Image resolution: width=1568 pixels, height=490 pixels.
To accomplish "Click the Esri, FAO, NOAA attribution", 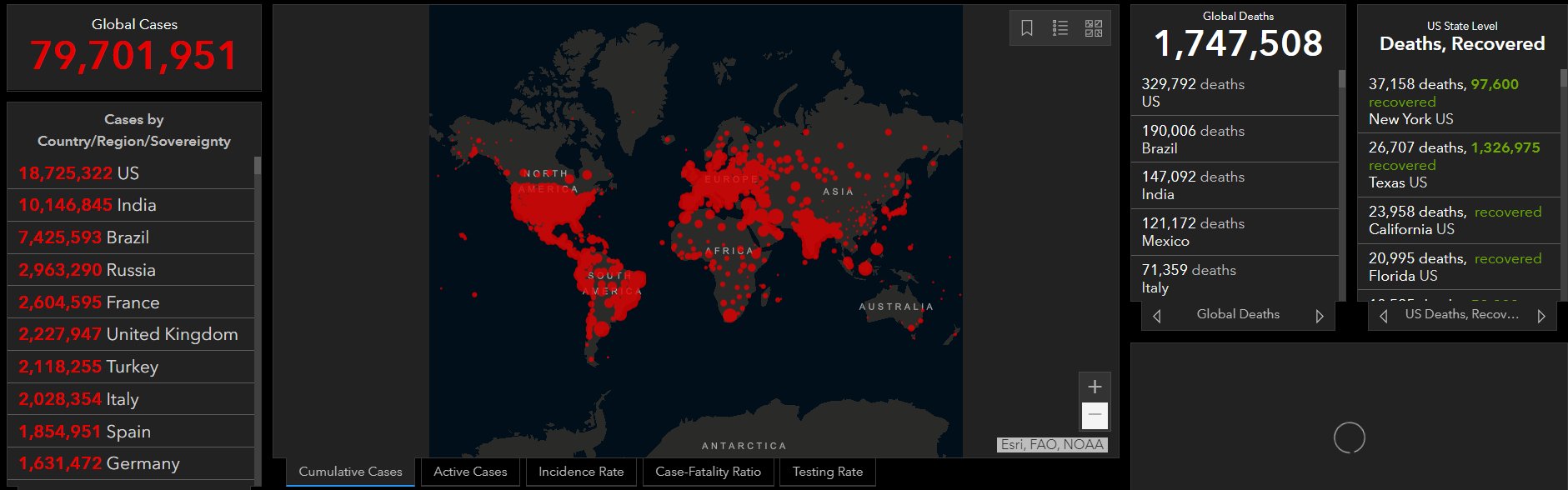I will tap(1052, 445).
